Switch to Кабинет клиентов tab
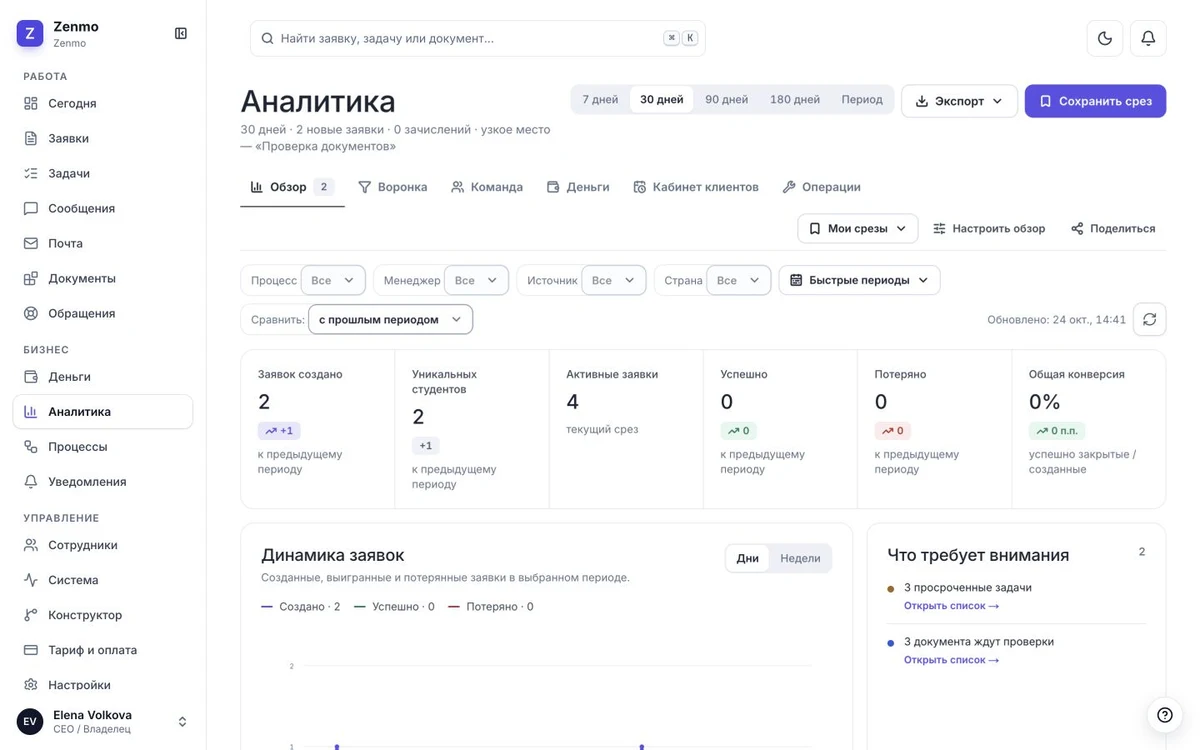 (x=696, y=187)
